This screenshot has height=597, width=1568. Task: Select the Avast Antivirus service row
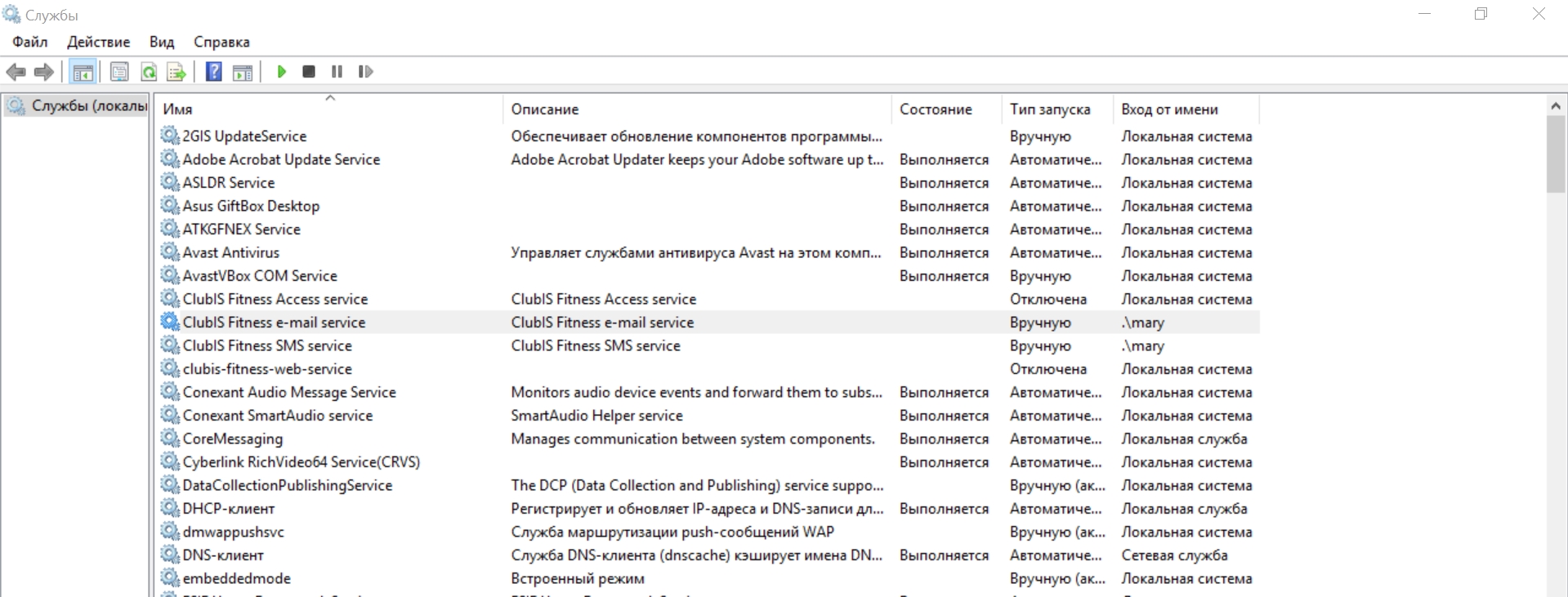[709, 253]
